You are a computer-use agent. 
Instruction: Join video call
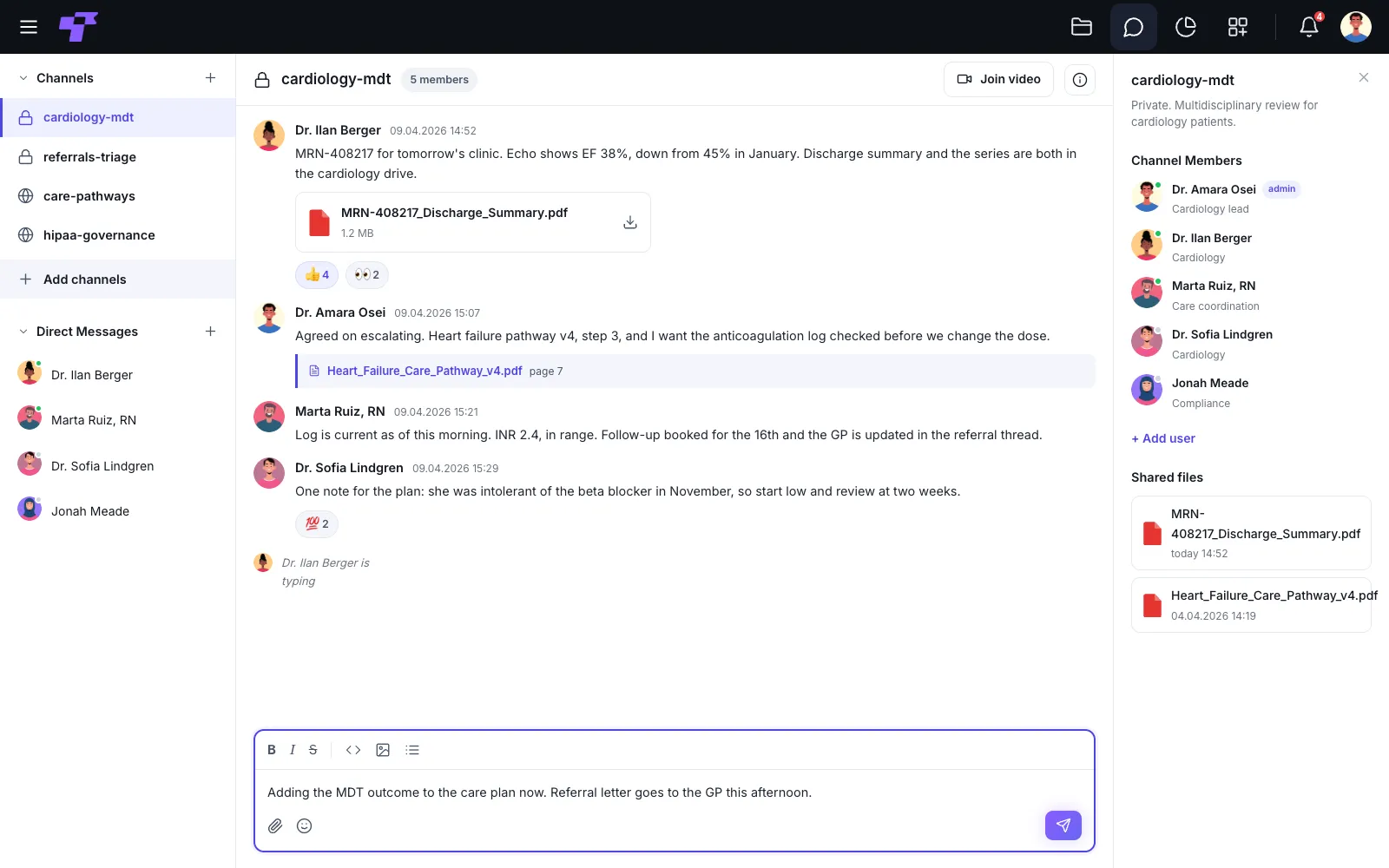tap(998, 79)
